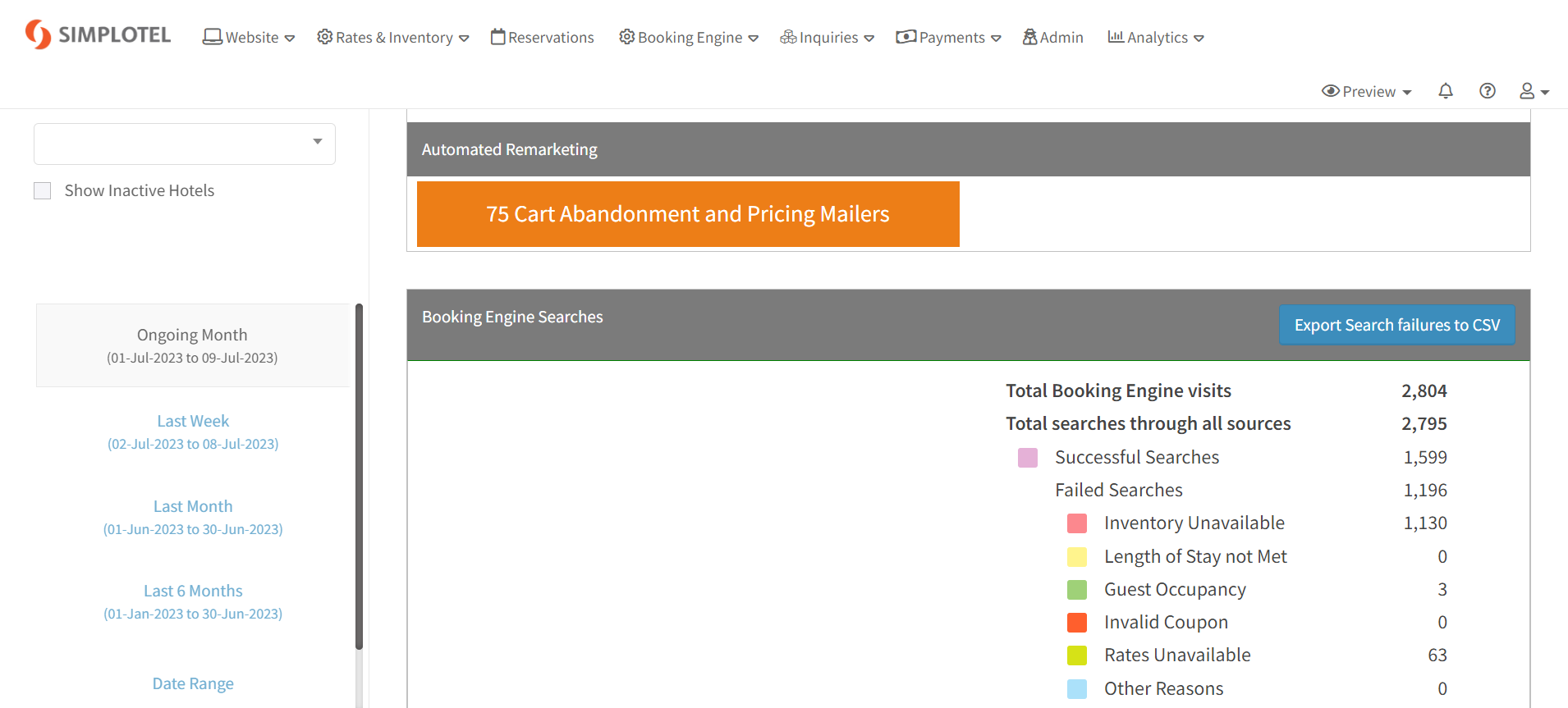
Task: Click the Simplotel logo icon
Action: pos(38,34)
